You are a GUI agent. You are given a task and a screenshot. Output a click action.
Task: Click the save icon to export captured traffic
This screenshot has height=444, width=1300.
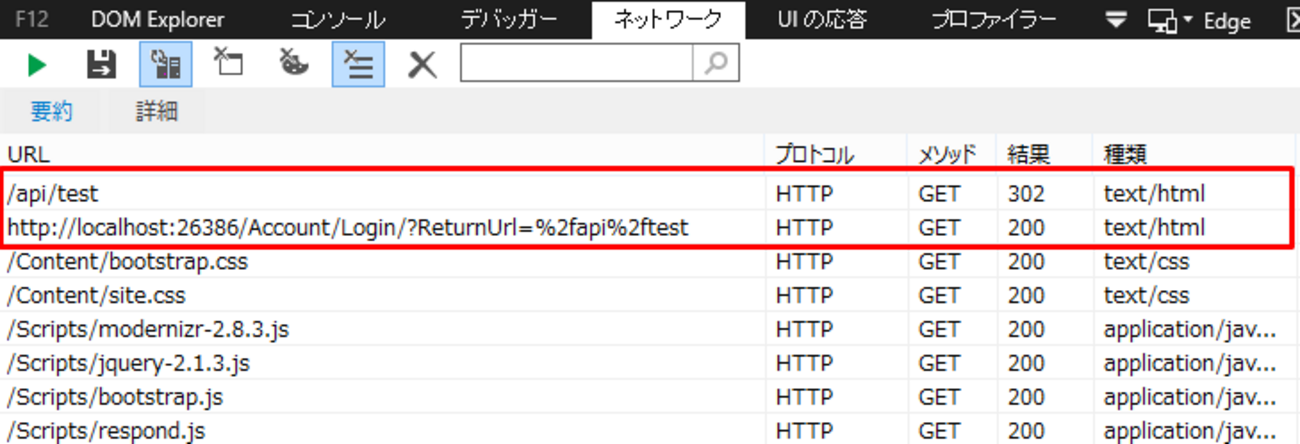(x=101, y=66)
